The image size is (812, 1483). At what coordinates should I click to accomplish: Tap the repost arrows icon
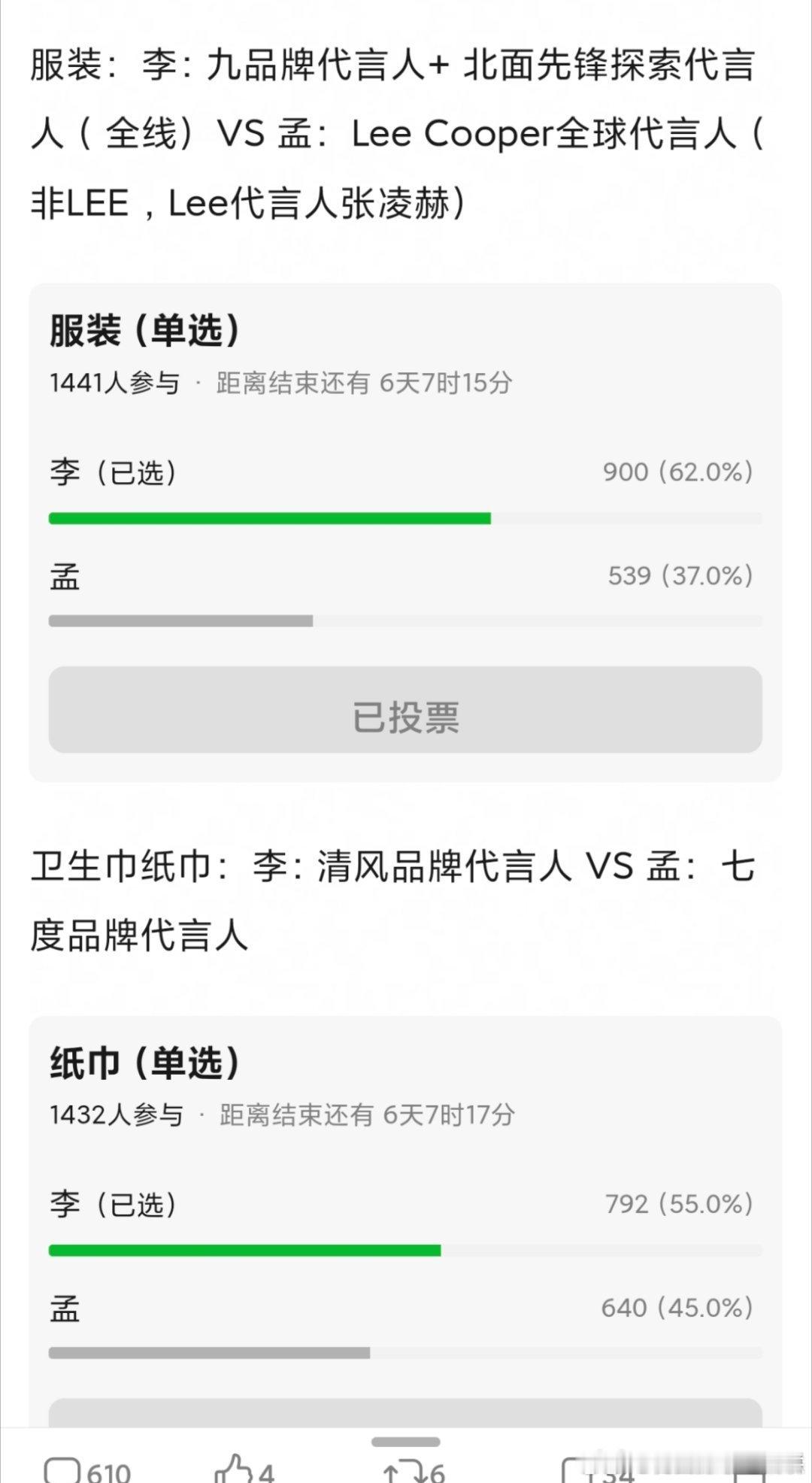403,1470
